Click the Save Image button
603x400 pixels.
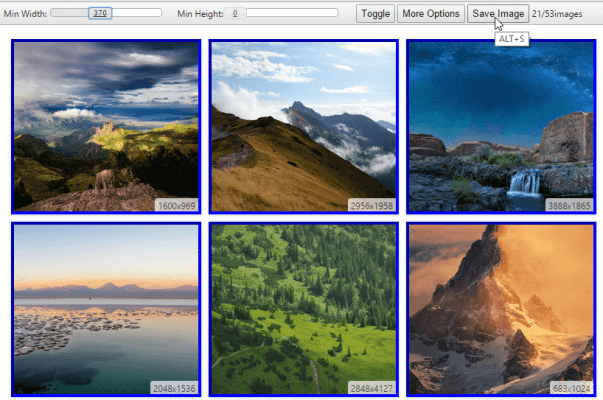tap(497, 14)
